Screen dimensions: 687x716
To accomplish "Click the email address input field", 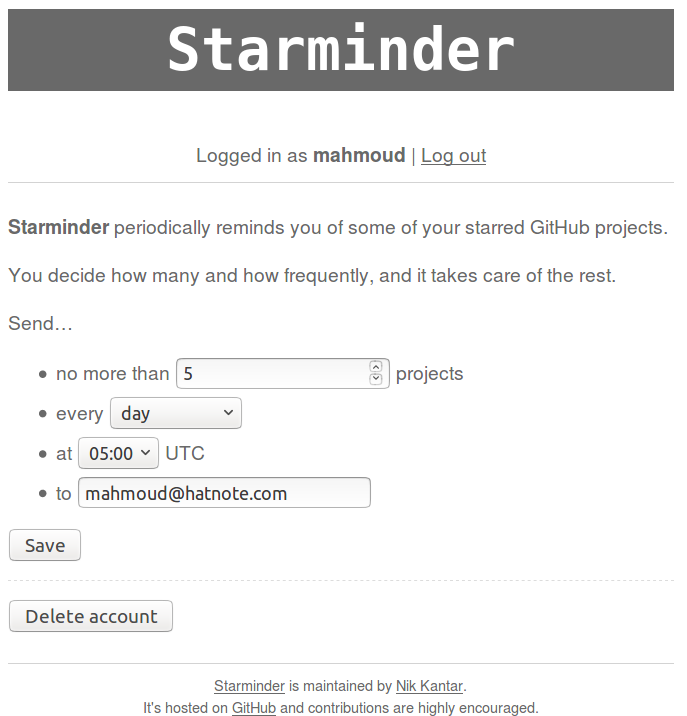I will coord(224,493).
